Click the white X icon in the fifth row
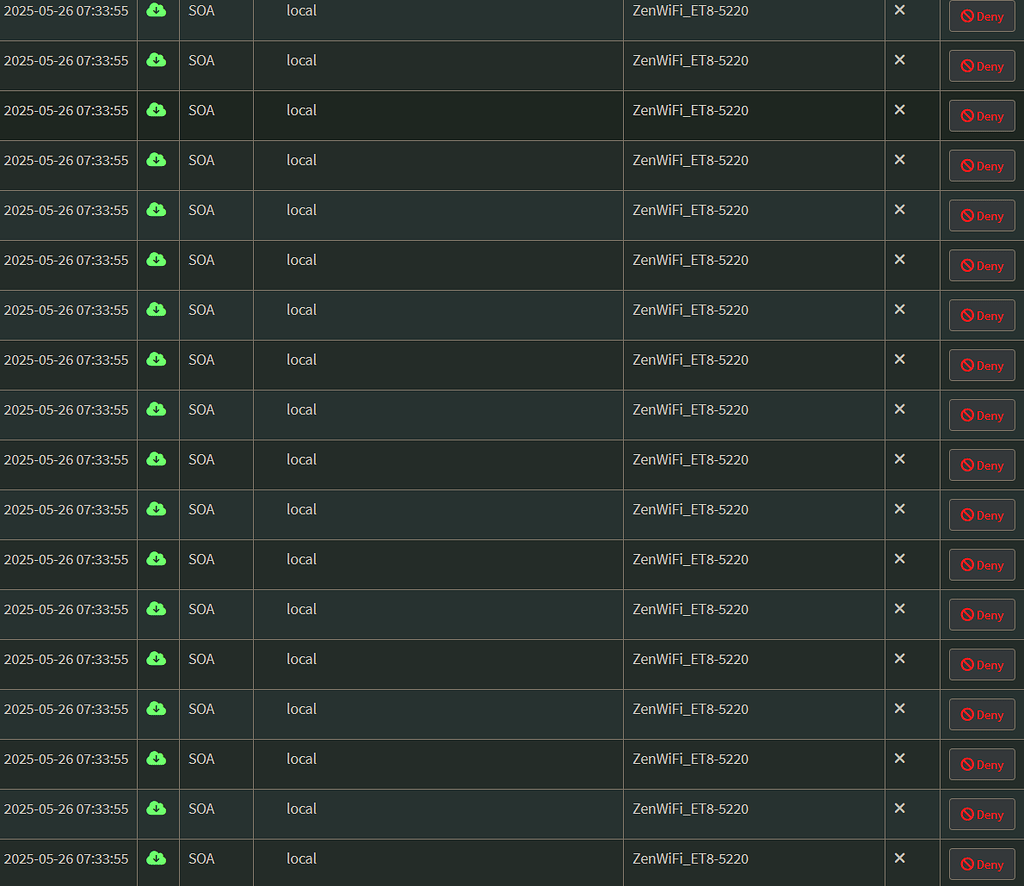The image size is (1024, 886). point(899,210)
